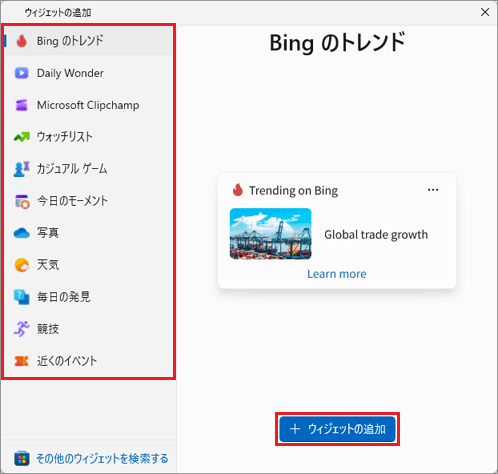Select 毎日の発見 in the widget list
498x474 pixels.
[89, 297]
